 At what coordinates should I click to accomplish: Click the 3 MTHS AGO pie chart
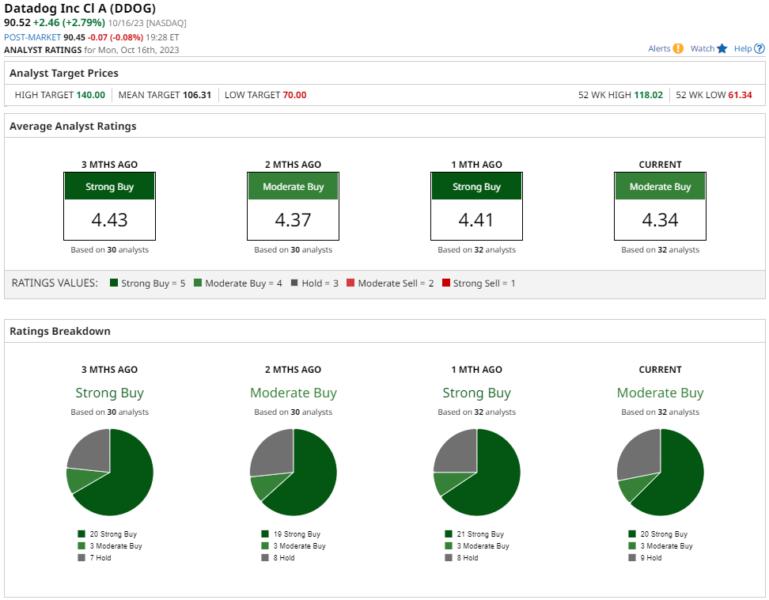pyautogui.click(x=110, y=472)
